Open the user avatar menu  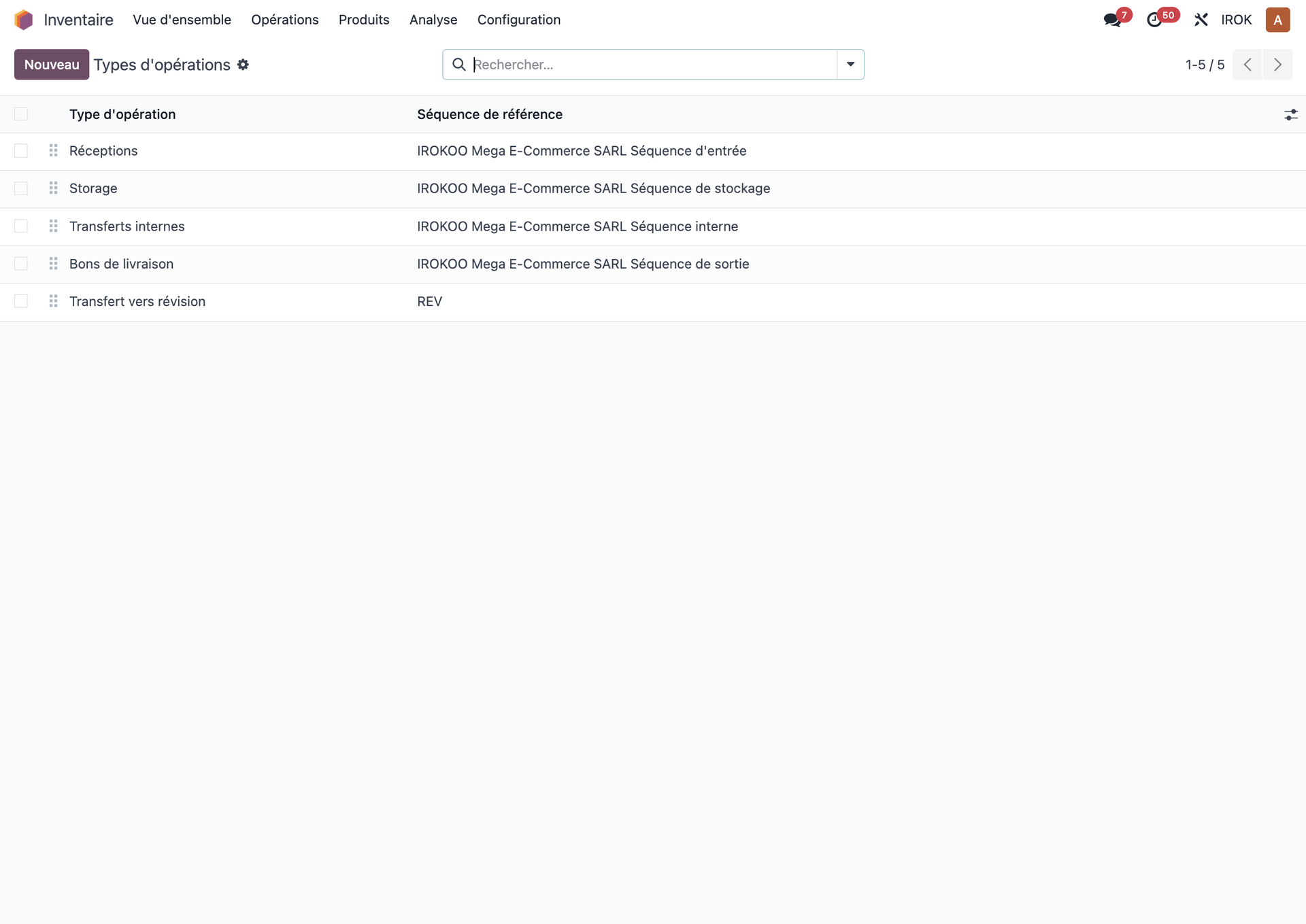[x=1277, y=20]
